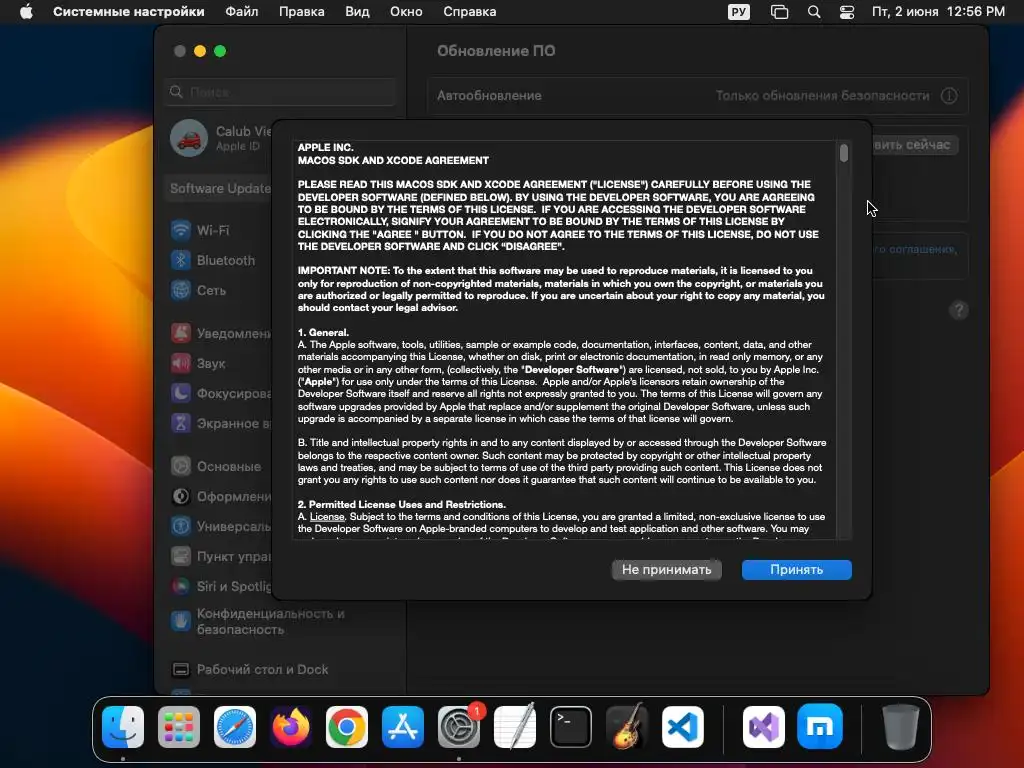Open Control Center in menu bar

[847, 12]
